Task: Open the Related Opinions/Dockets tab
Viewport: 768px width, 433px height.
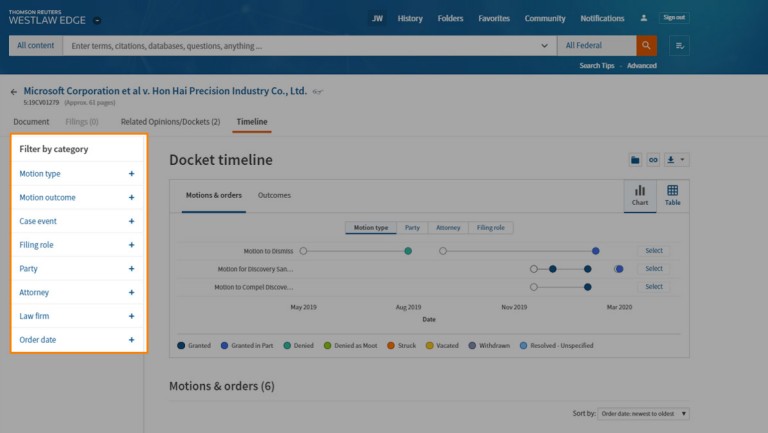Action: (x=170, y=122)
